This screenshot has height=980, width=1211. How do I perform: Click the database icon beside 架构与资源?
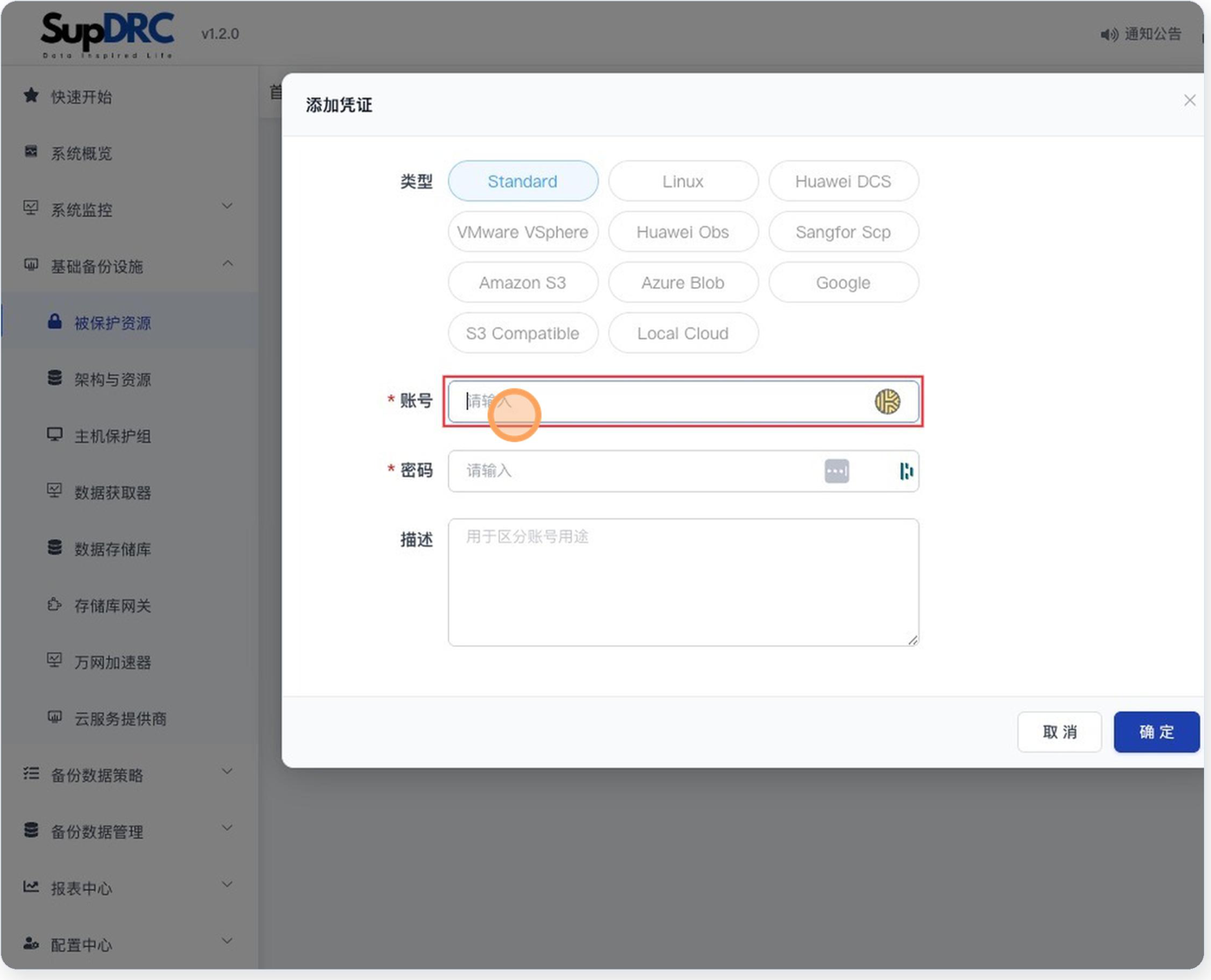coord(54,378)
